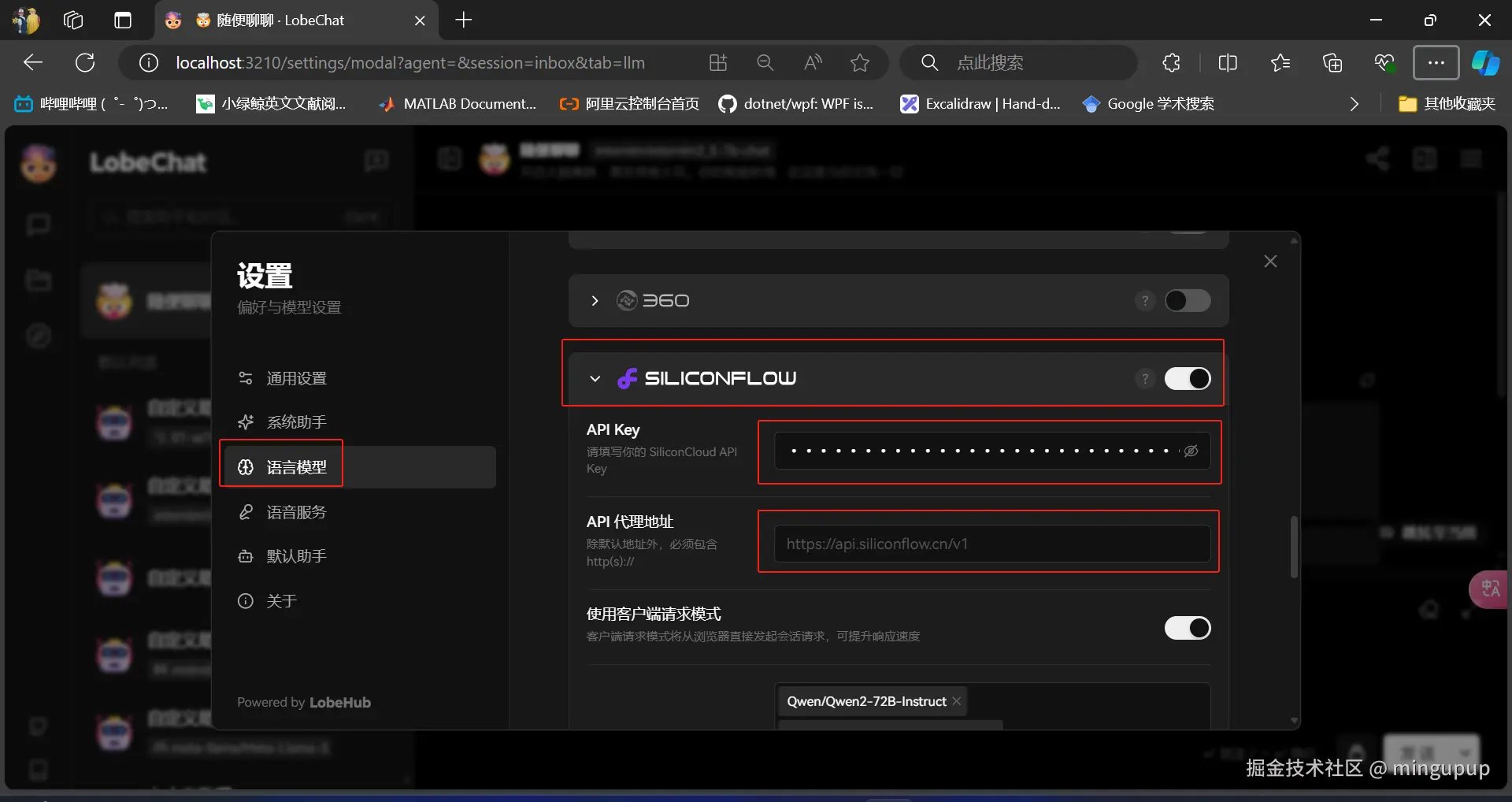Click the API 代理地址 input field
This screenshot has width=1512, height=802.
[x=992, y=544]
